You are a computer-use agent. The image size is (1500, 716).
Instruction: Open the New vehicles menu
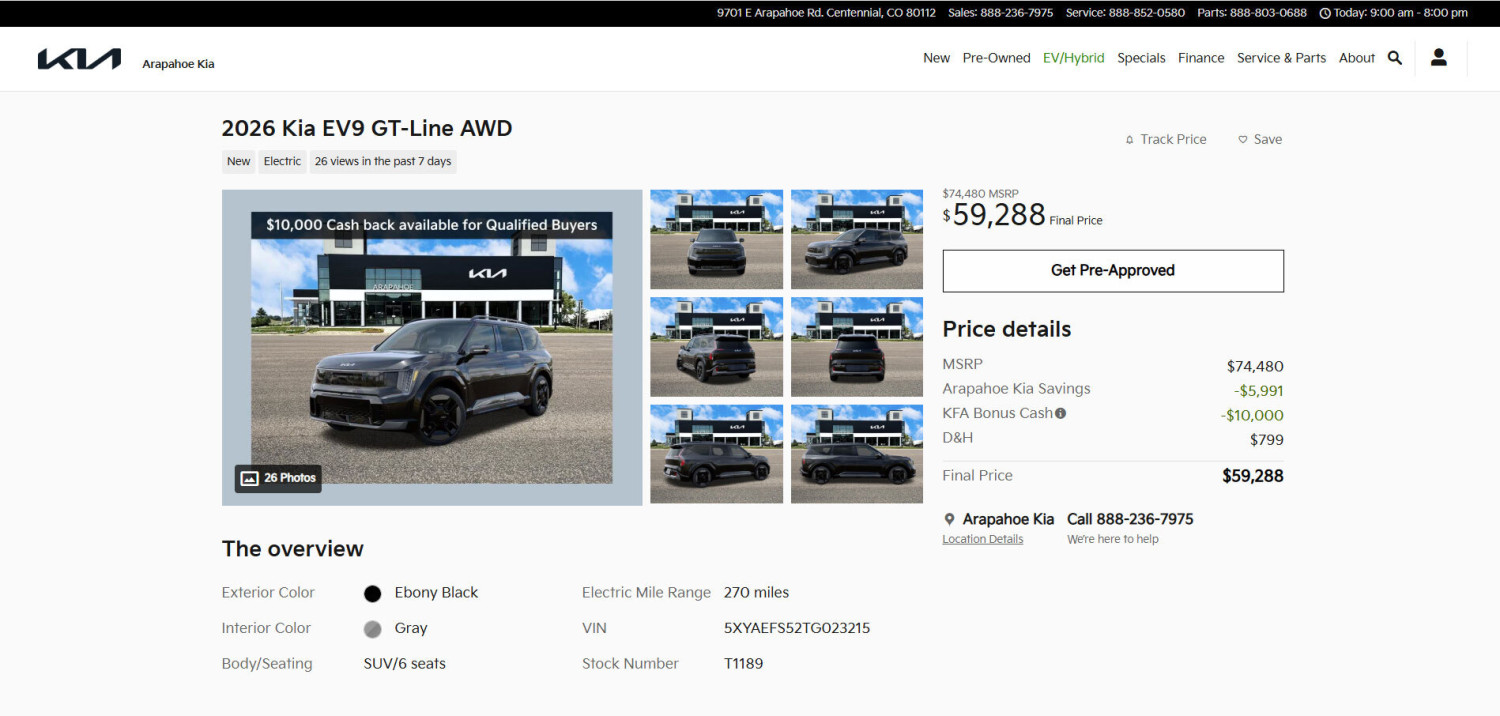[x=936, y=58]
